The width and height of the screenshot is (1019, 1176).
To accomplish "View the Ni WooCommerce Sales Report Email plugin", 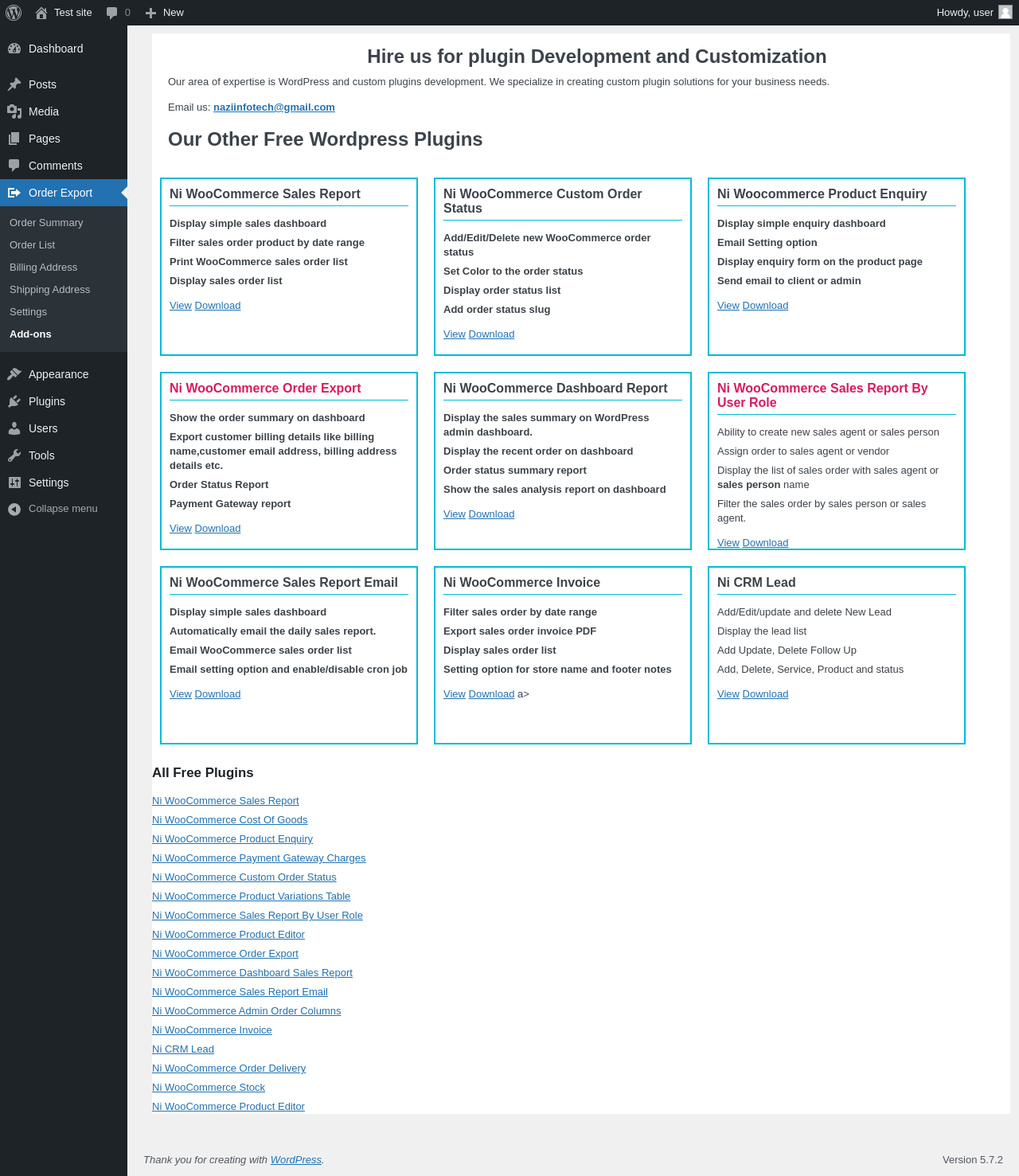I will 181,694.
